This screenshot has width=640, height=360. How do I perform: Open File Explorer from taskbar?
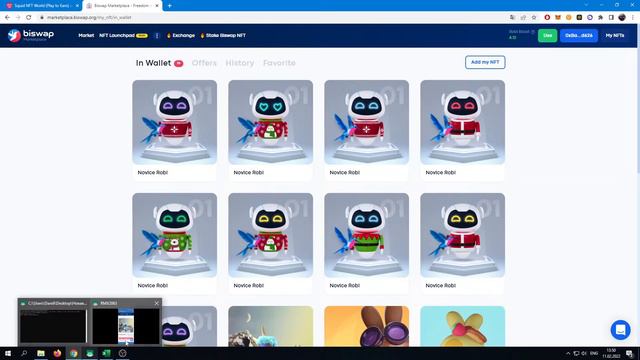click(41, 353)
